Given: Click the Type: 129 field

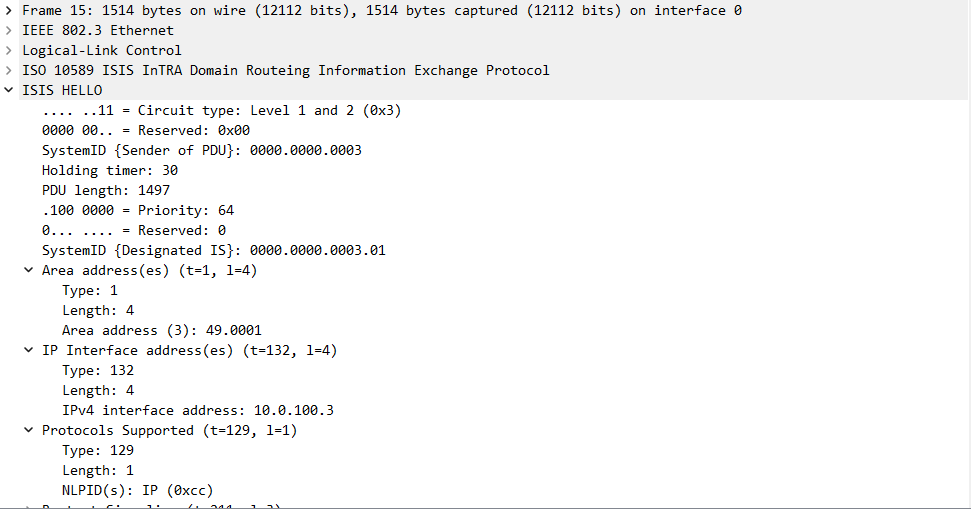Looking at the screenshot, I should (98, 450).
